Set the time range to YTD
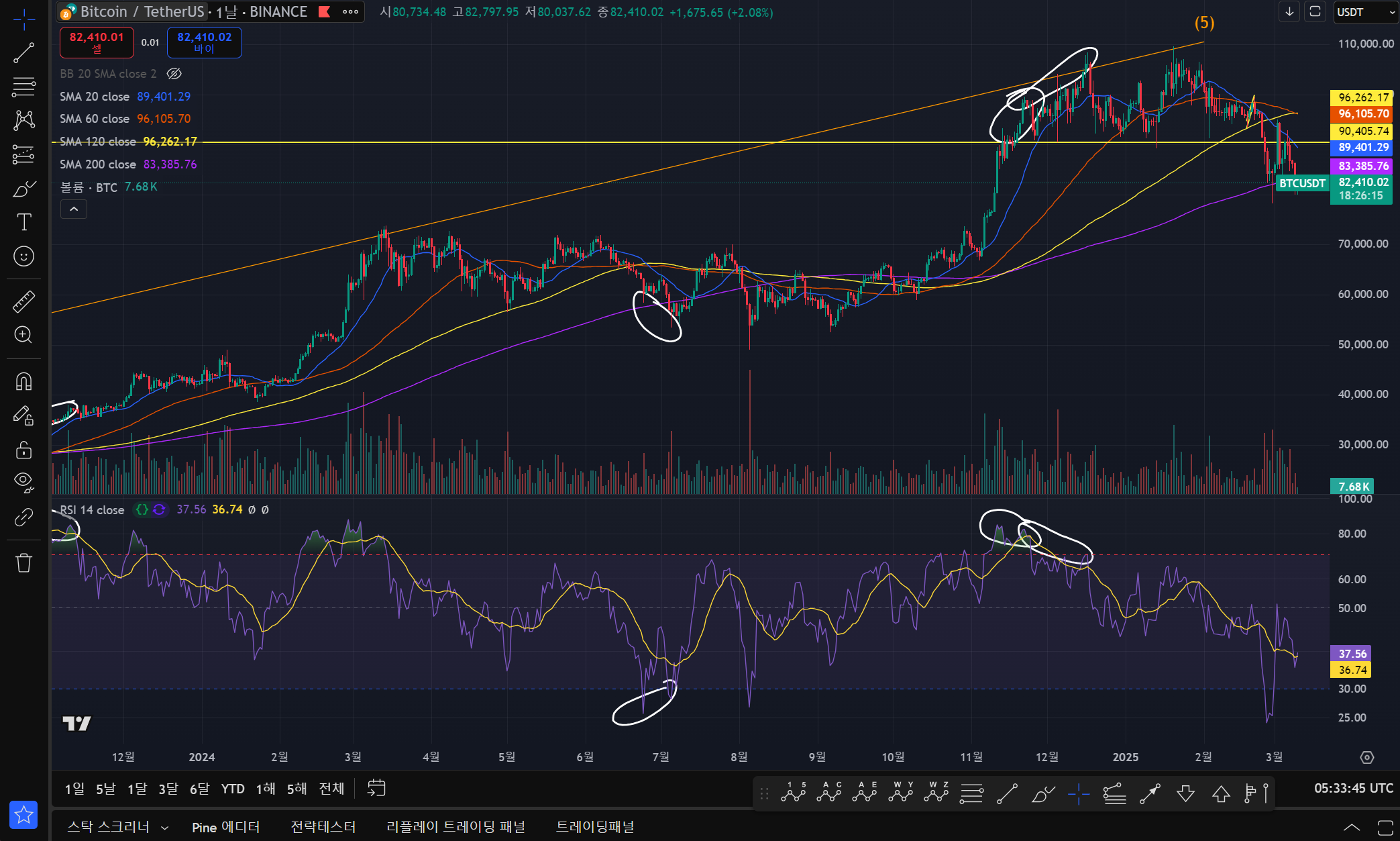1400x841 pixels. pos(233,789)
